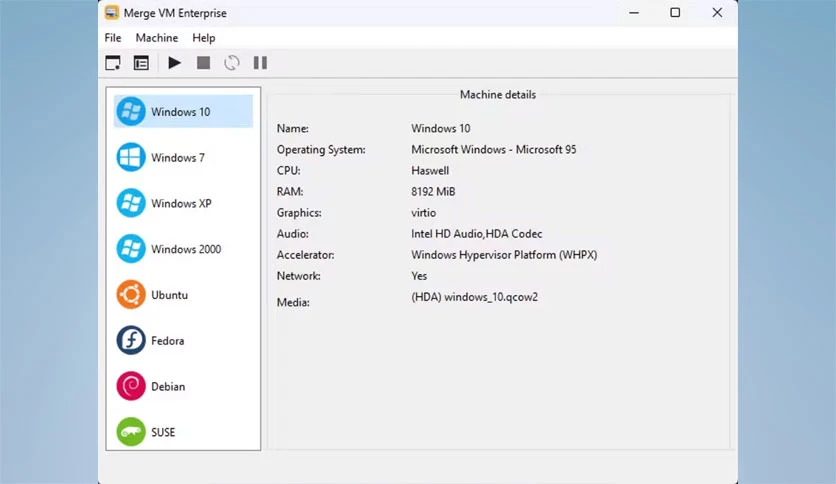The height and width of the screenshot is (484, 836).
Task: Click 'Windows Hypervisor Platform (WHPX)' value
Action: click(x=504, y=255)
